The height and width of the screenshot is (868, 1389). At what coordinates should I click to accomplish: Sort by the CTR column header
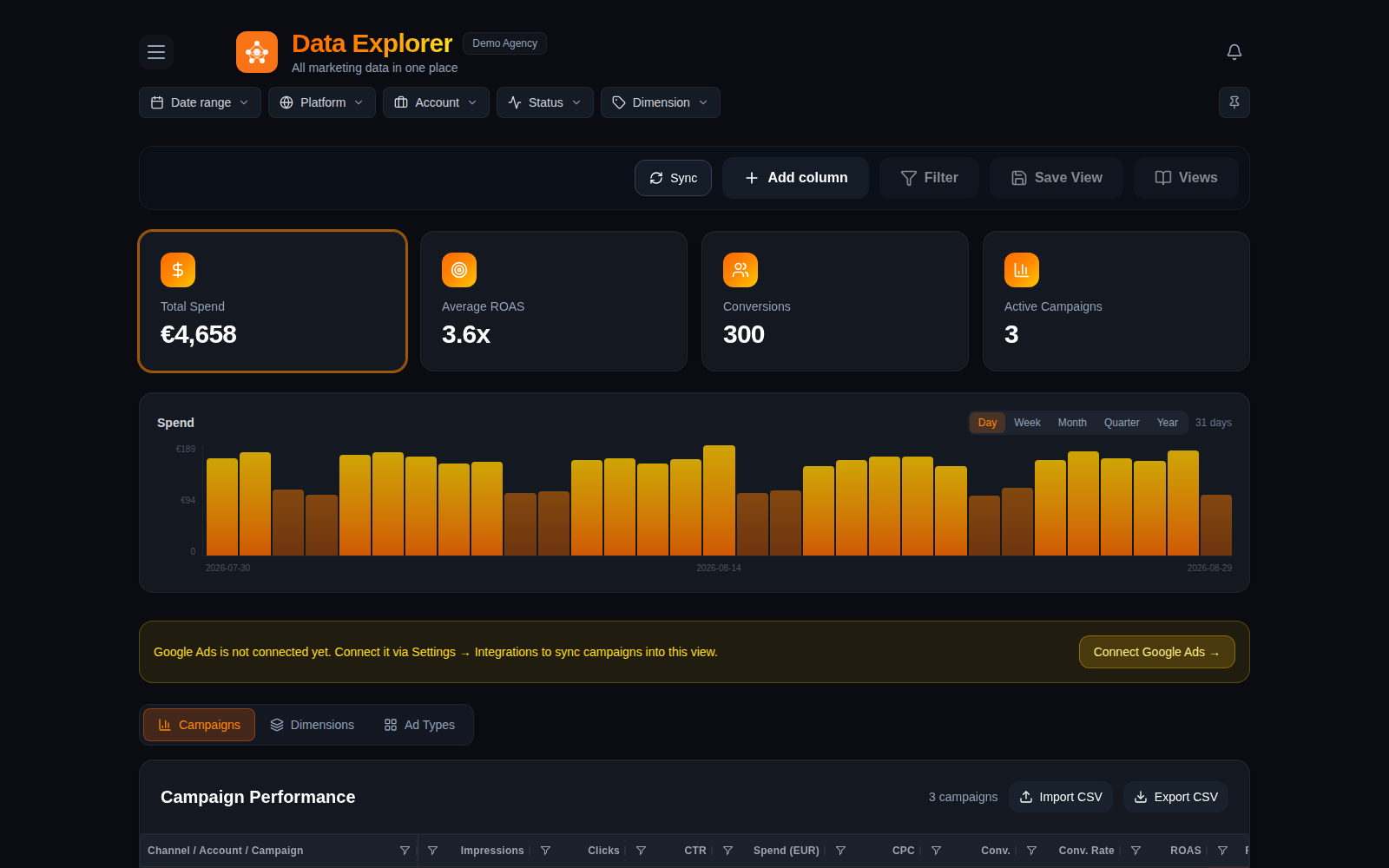[695, 851]
